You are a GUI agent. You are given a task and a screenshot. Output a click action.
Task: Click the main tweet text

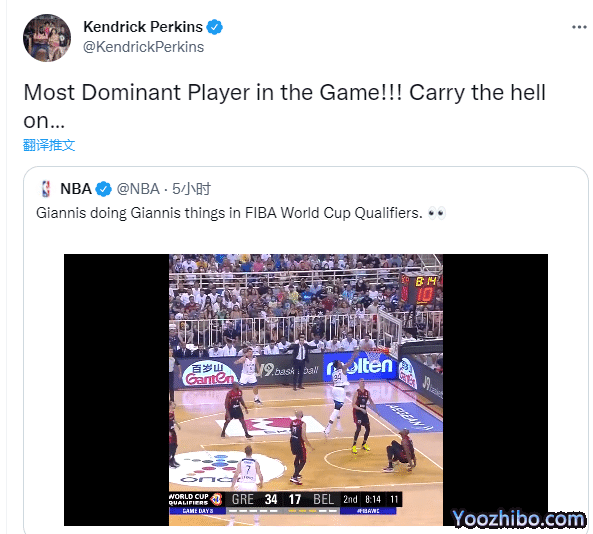pyautogui.click(x=284, y=106)
